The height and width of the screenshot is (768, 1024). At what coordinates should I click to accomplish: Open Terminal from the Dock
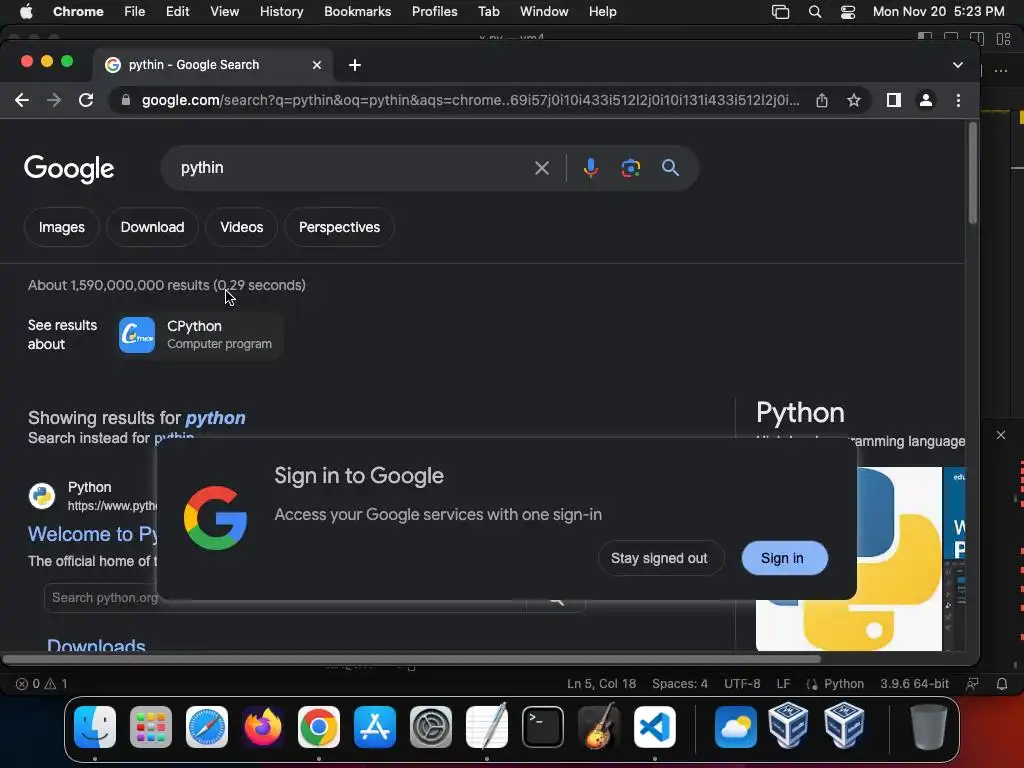pos(543,727)
